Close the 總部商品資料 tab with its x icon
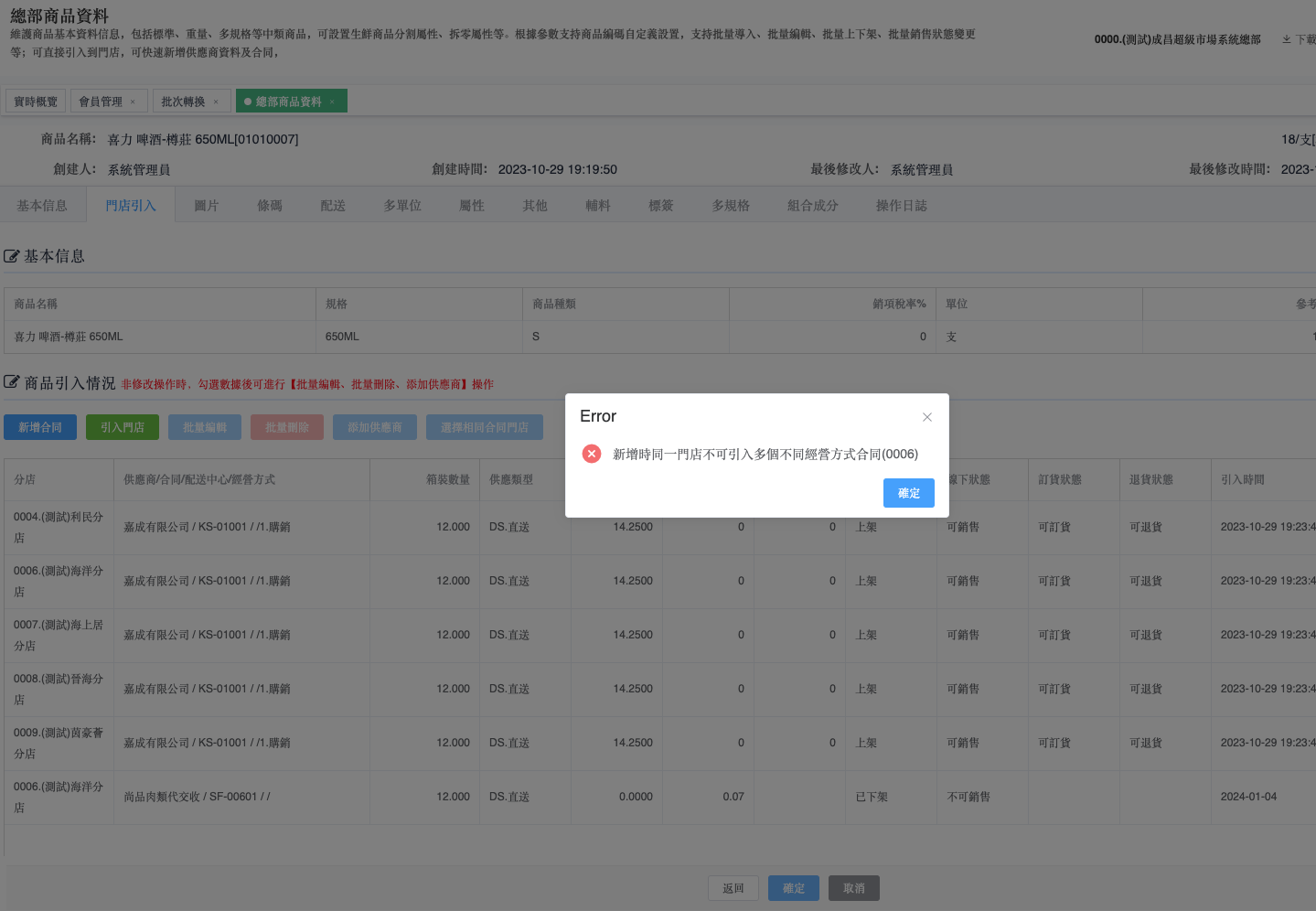Screen dimensions: 1316x911 tap(332, 102)
